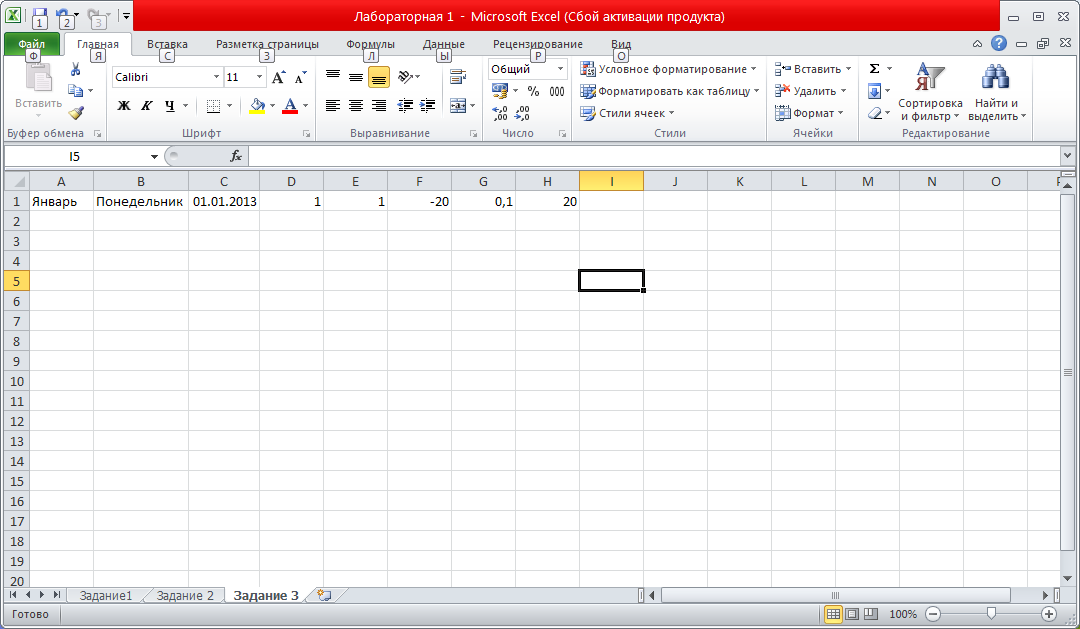The image size is (1080, 629).
Task: Switch to the Формулы tab
Action: pos(371,44)
